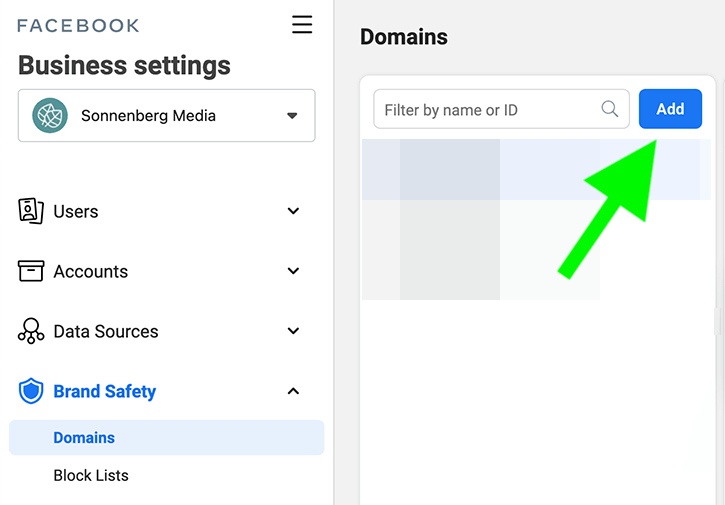Collapse the Brand Safety section chevron
Screen dimensions: 725x505
[x=293, y=391]
